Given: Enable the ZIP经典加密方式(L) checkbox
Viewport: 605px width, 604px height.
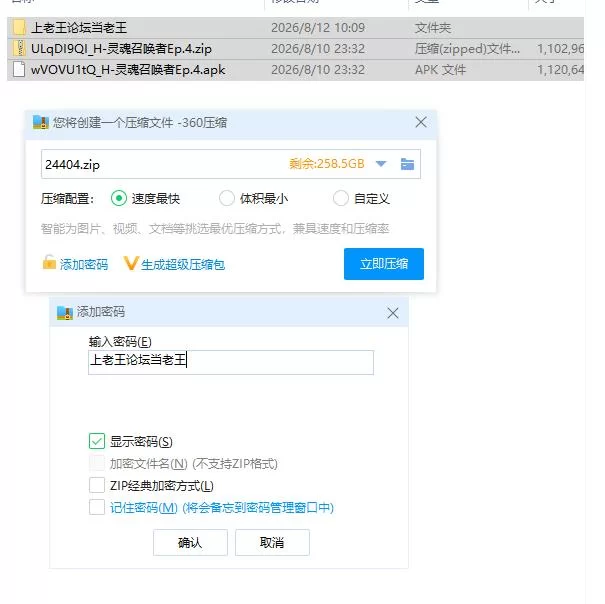Looking at the screenshot, I should (96, 485).
